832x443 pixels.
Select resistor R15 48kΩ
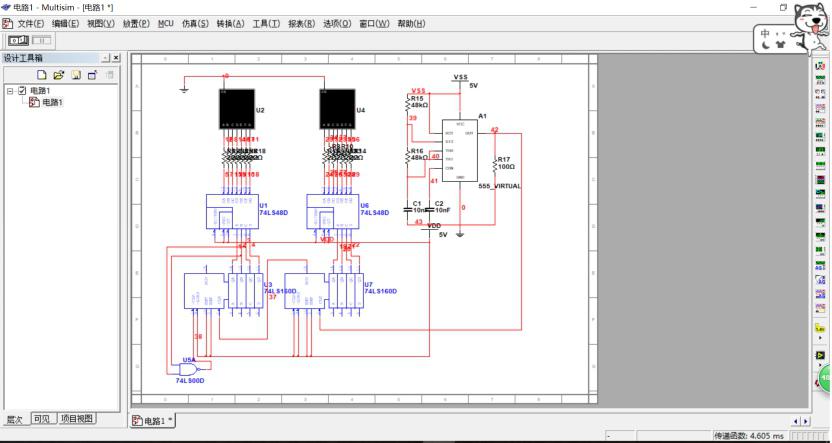tap(407, 103)
